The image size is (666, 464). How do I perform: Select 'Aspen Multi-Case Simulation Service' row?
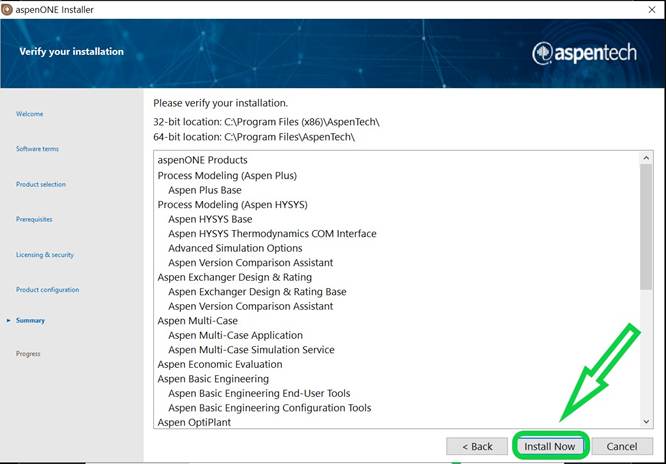251,350
